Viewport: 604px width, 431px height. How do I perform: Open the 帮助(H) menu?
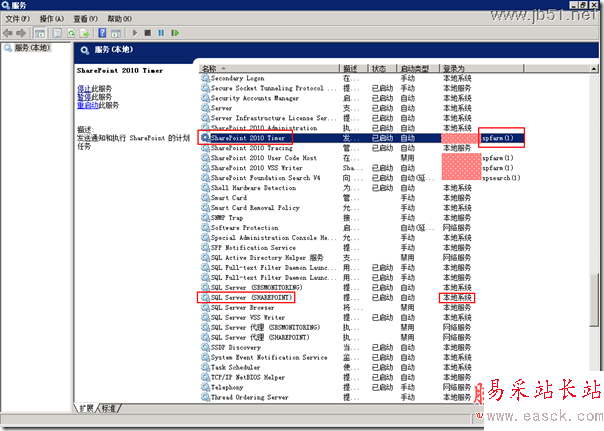click(119, 18)
